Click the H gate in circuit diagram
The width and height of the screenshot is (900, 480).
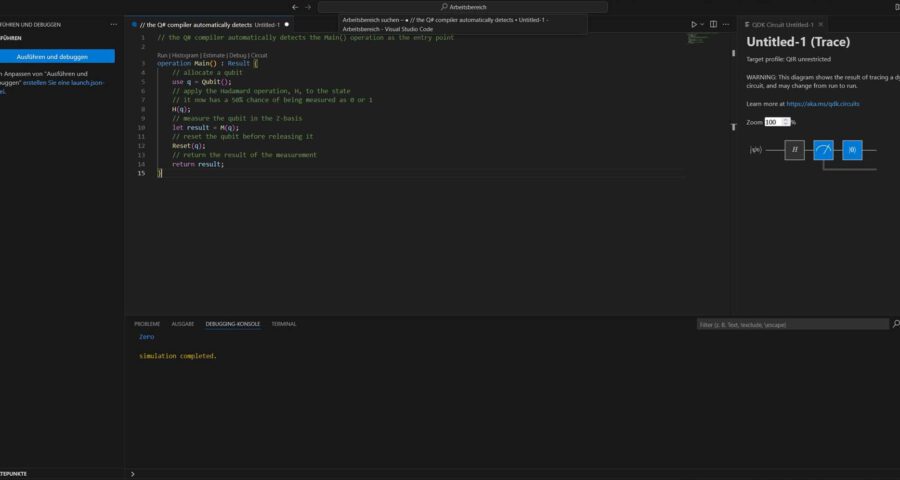tap(794, 150)
